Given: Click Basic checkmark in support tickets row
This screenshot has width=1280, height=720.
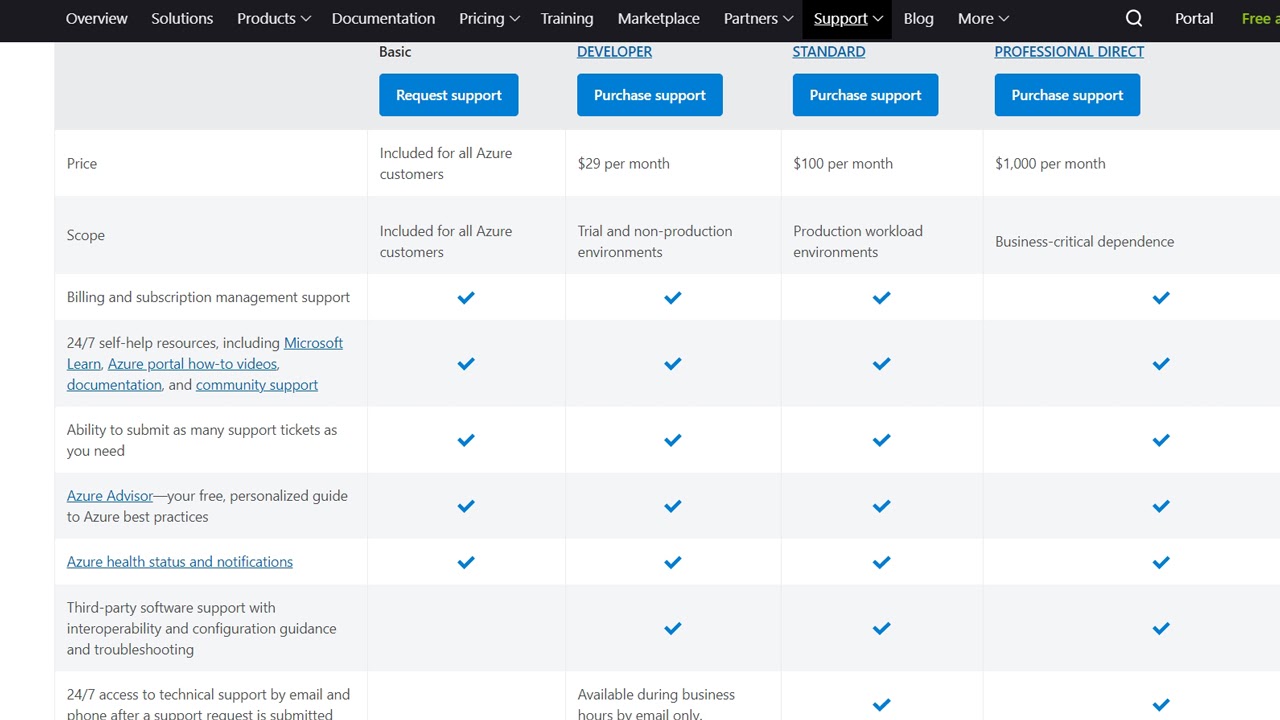Looking at the screenshot, I should 466,439.
